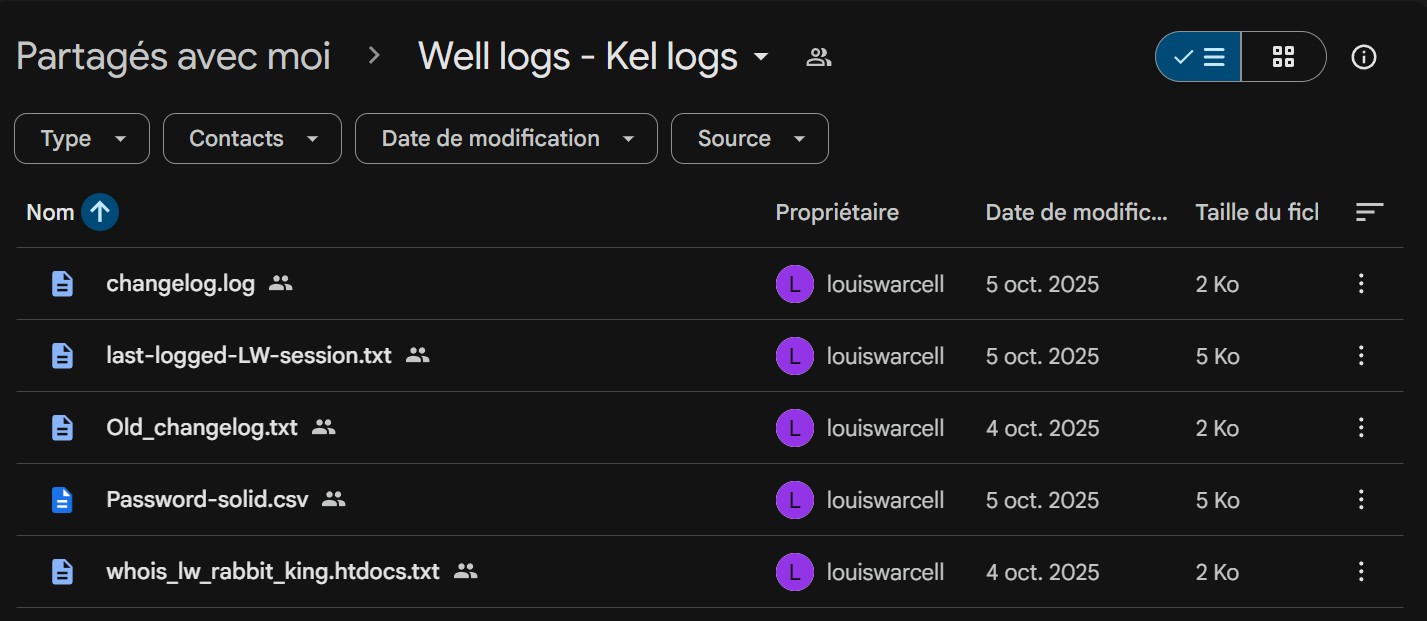The image size is (1427, 621).
Task: Open more actions for Password-solid.csv
Action: pyautogui.click(x=1360, y=500)
